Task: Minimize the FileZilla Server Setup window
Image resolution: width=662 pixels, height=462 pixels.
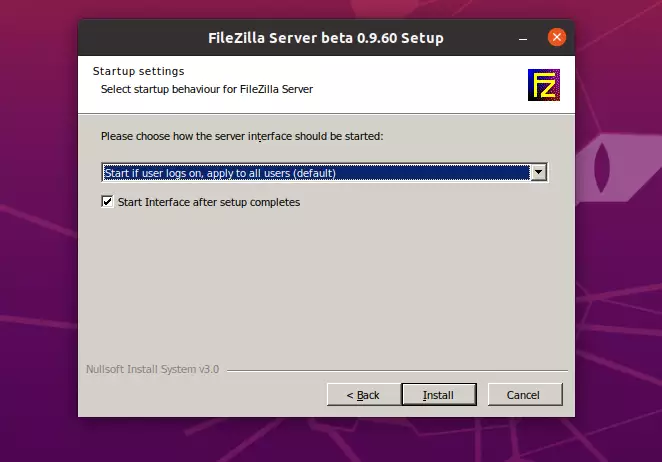Action: coord(523,39)
